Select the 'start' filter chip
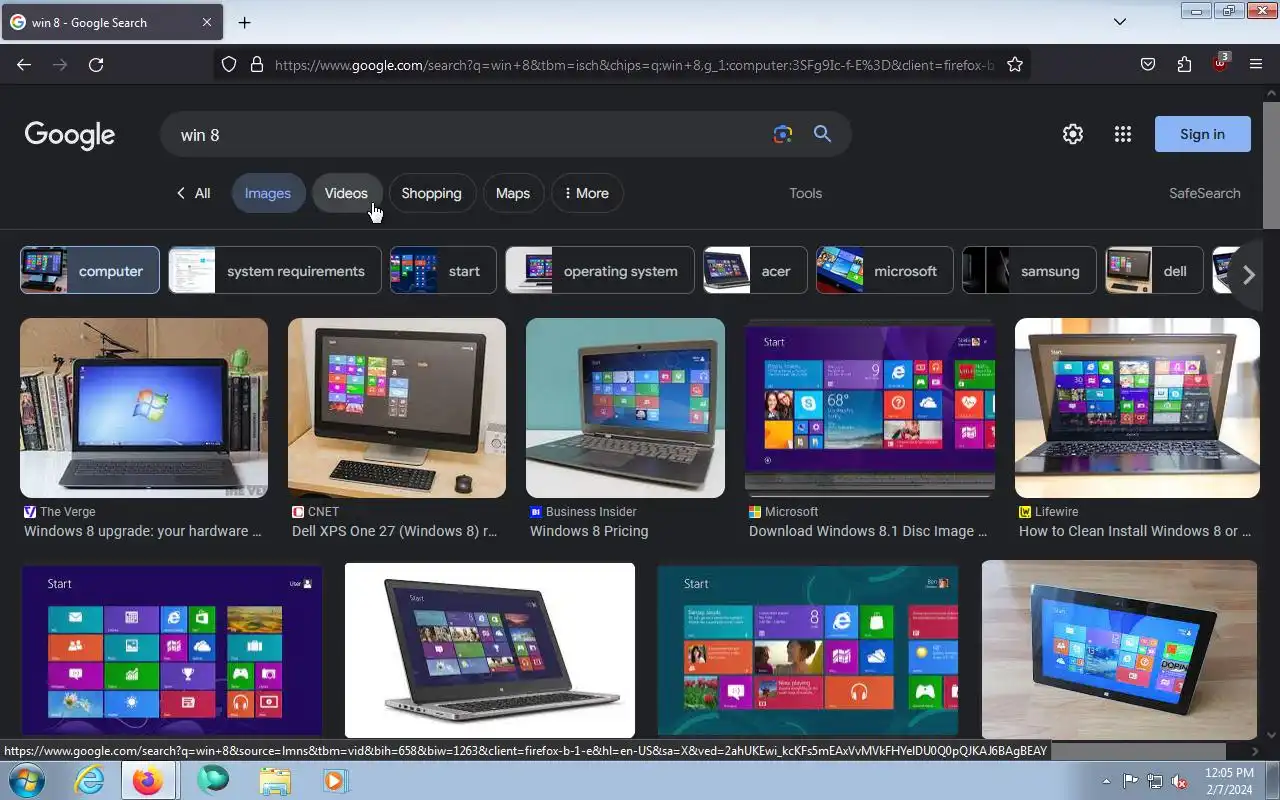The width and height of the screenshot is (1280, 800). point(443,270)
